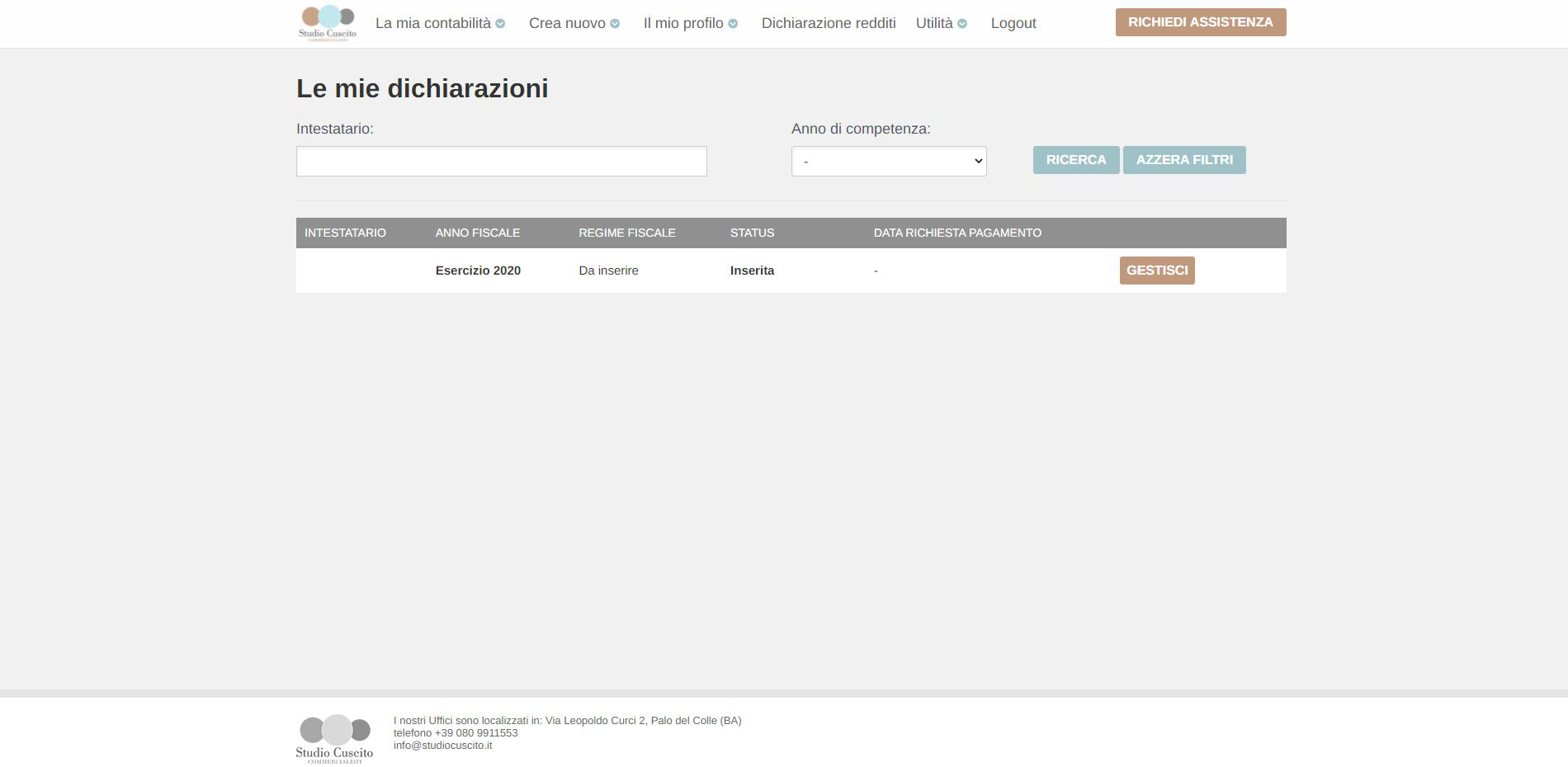
Task: Expand the Crea nuovo menu
Action: point(567,23)
